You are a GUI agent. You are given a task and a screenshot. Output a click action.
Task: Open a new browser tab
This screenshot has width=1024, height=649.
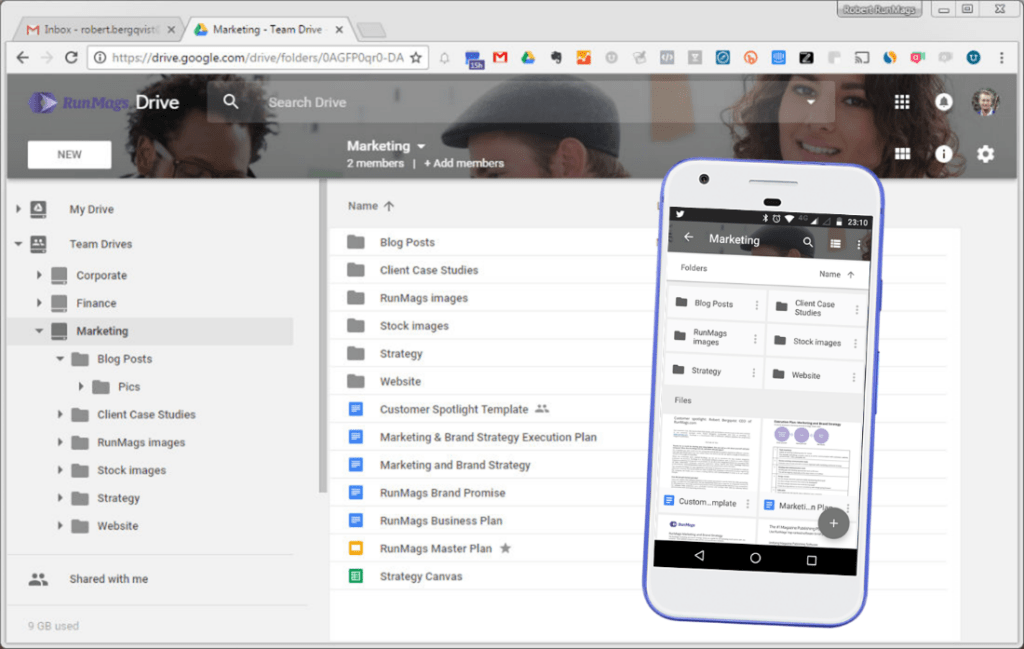372,30
